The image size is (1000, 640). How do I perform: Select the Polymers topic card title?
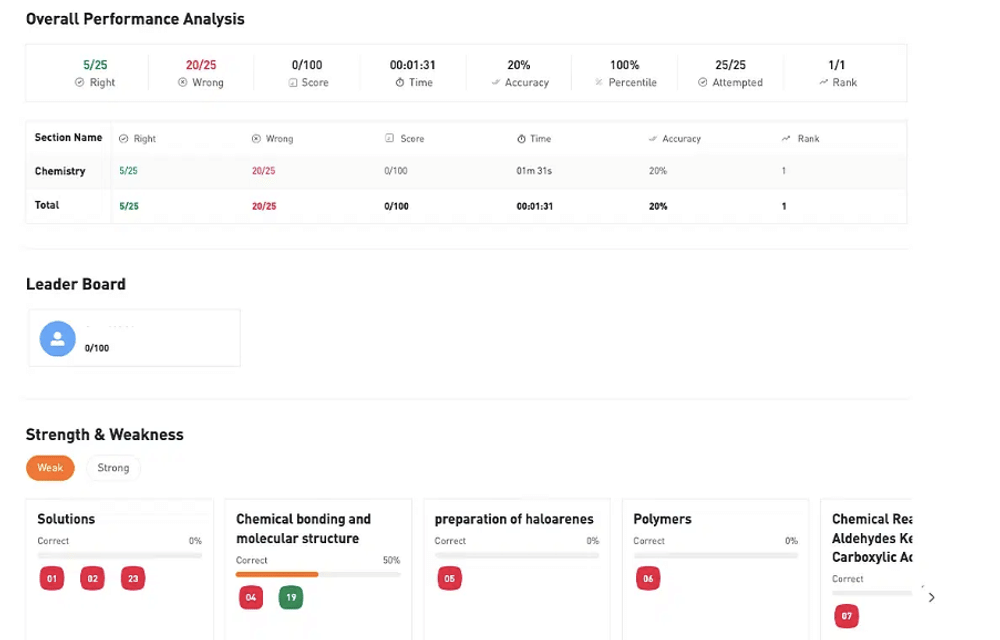coord(662,519)
